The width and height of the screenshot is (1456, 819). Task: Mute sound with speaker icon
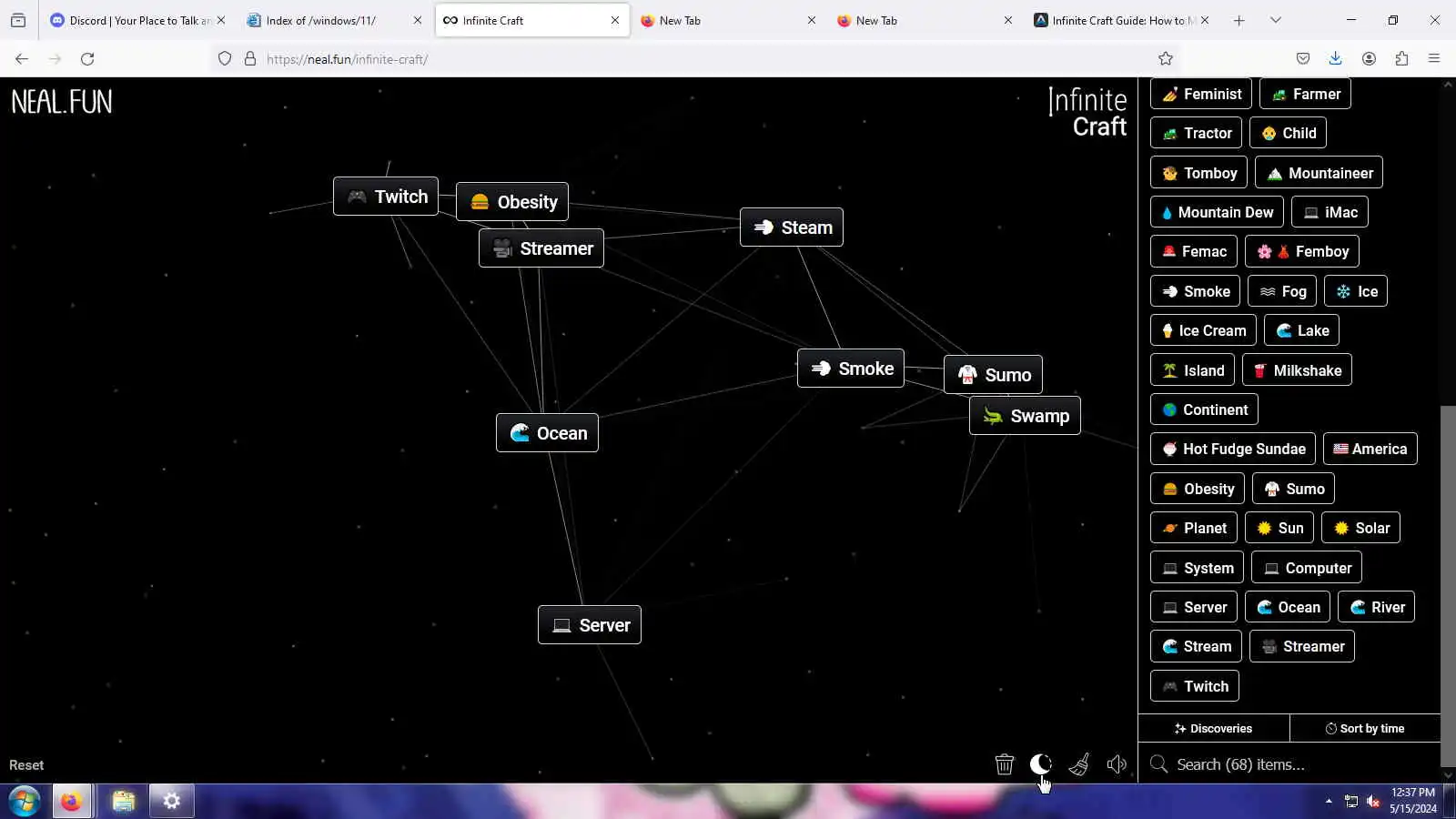1117,764
